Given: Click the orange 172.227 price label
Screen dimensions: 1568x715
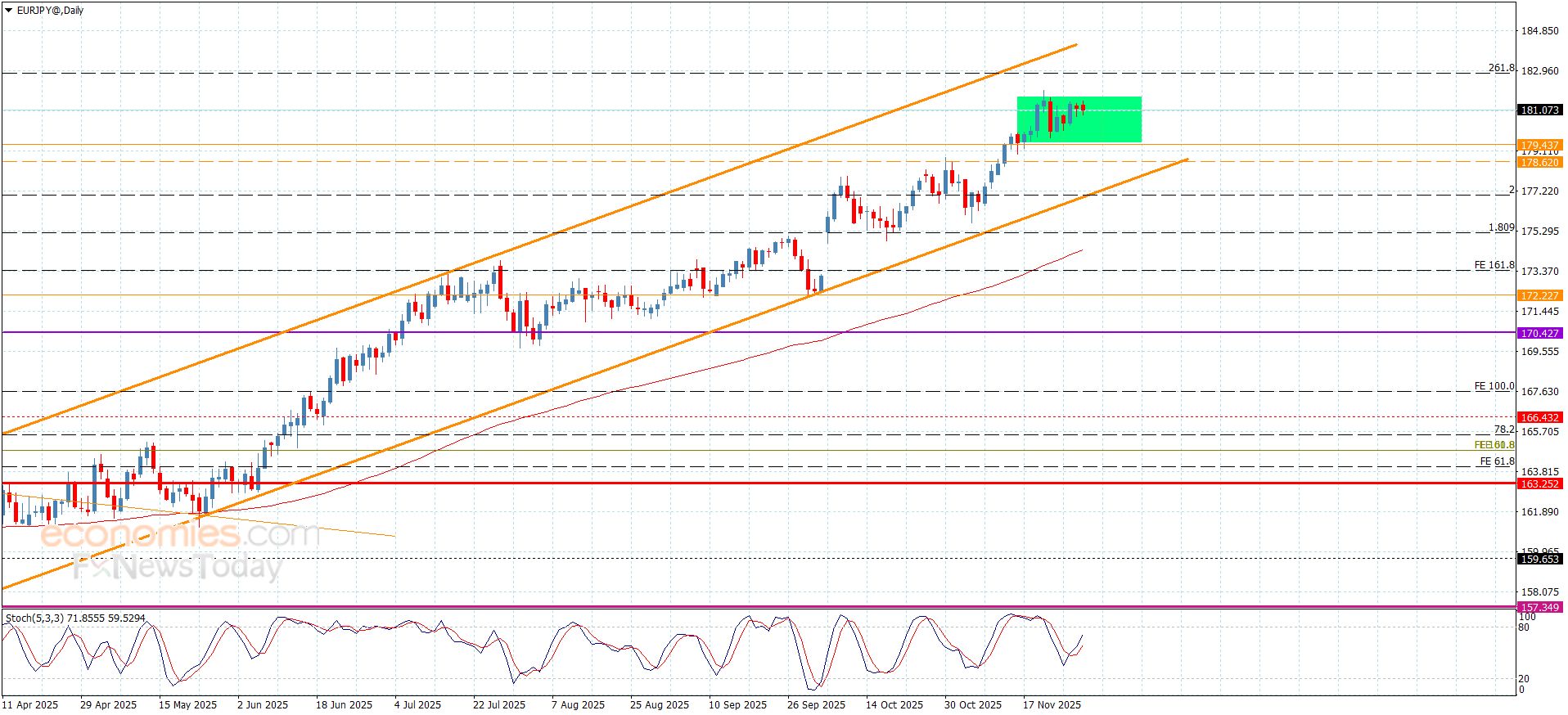Looking at the screenshot, I should (x=1539, y=295).
